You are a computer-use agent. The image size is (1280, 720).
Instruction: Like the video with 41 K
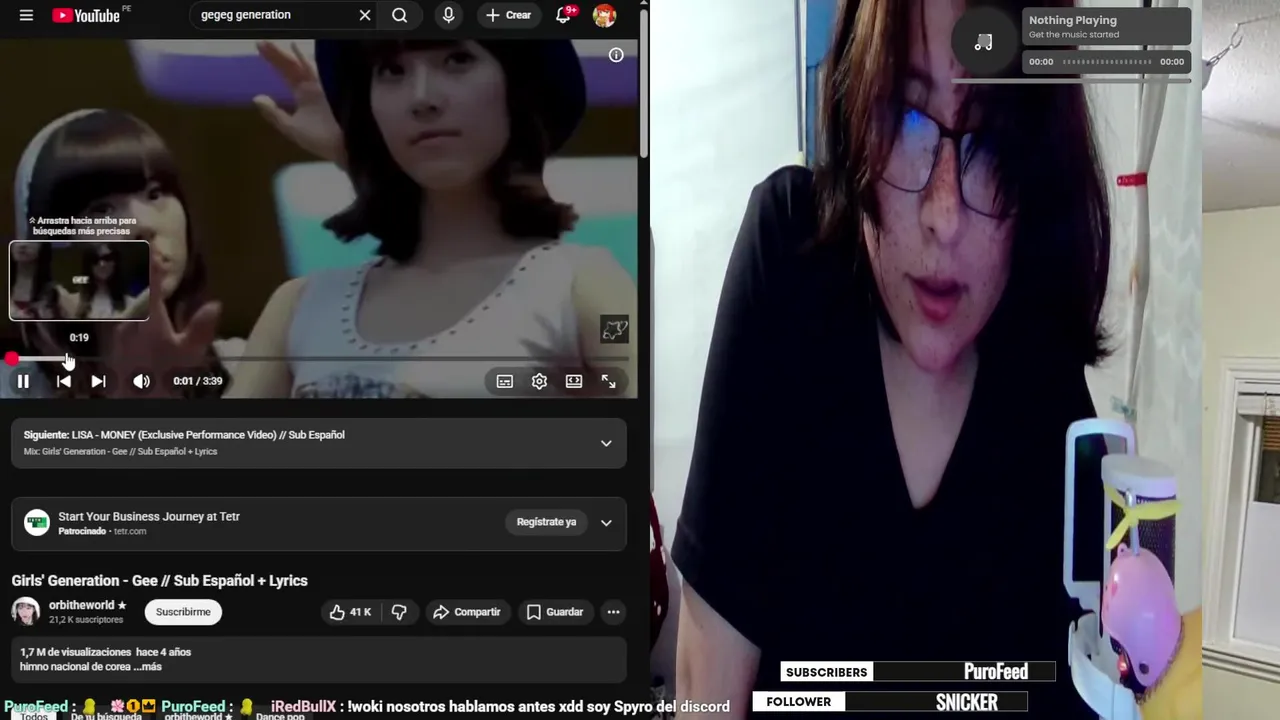350,612
